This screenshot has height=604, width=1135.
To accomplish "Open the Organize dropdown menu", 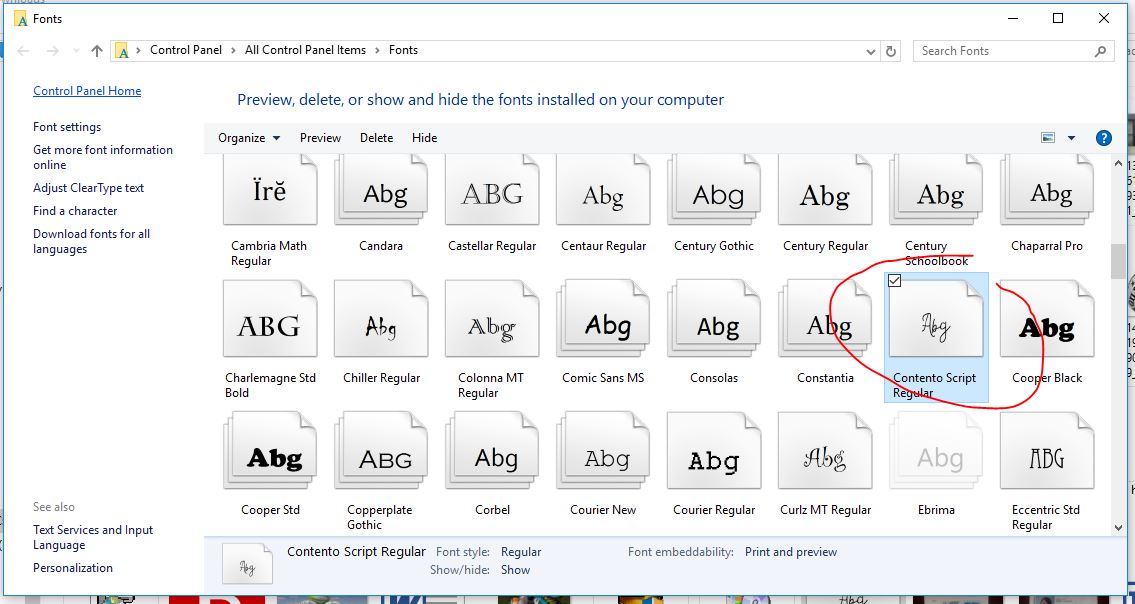I will pos(249,138).
